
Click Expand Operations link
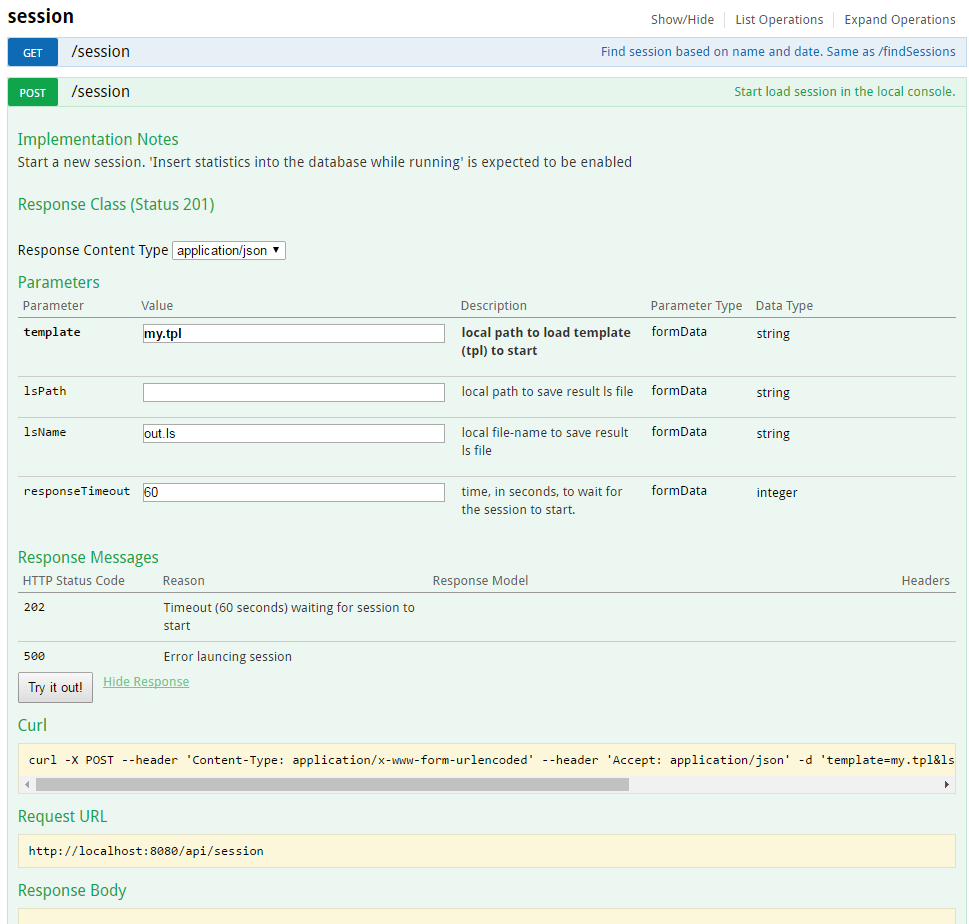click(899, 19)
